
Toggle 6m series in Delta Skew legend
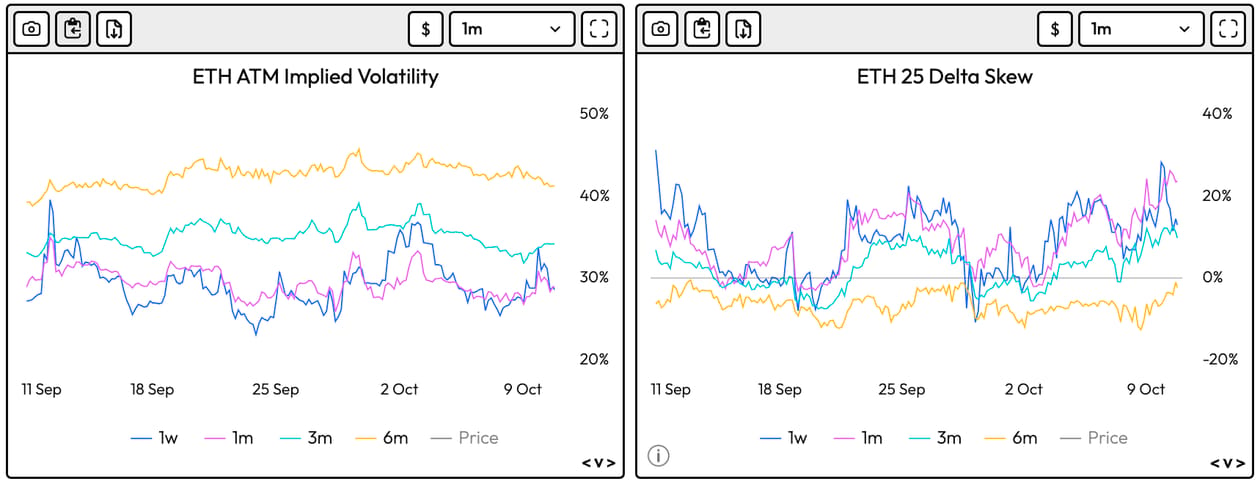pos(1009,438)
